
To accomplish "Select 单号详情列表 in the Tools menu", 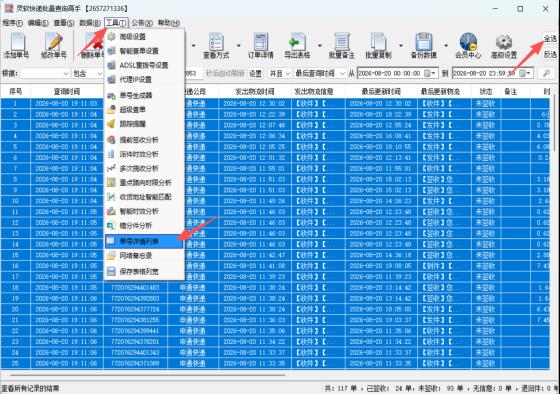I will click(x=144, y=241).
